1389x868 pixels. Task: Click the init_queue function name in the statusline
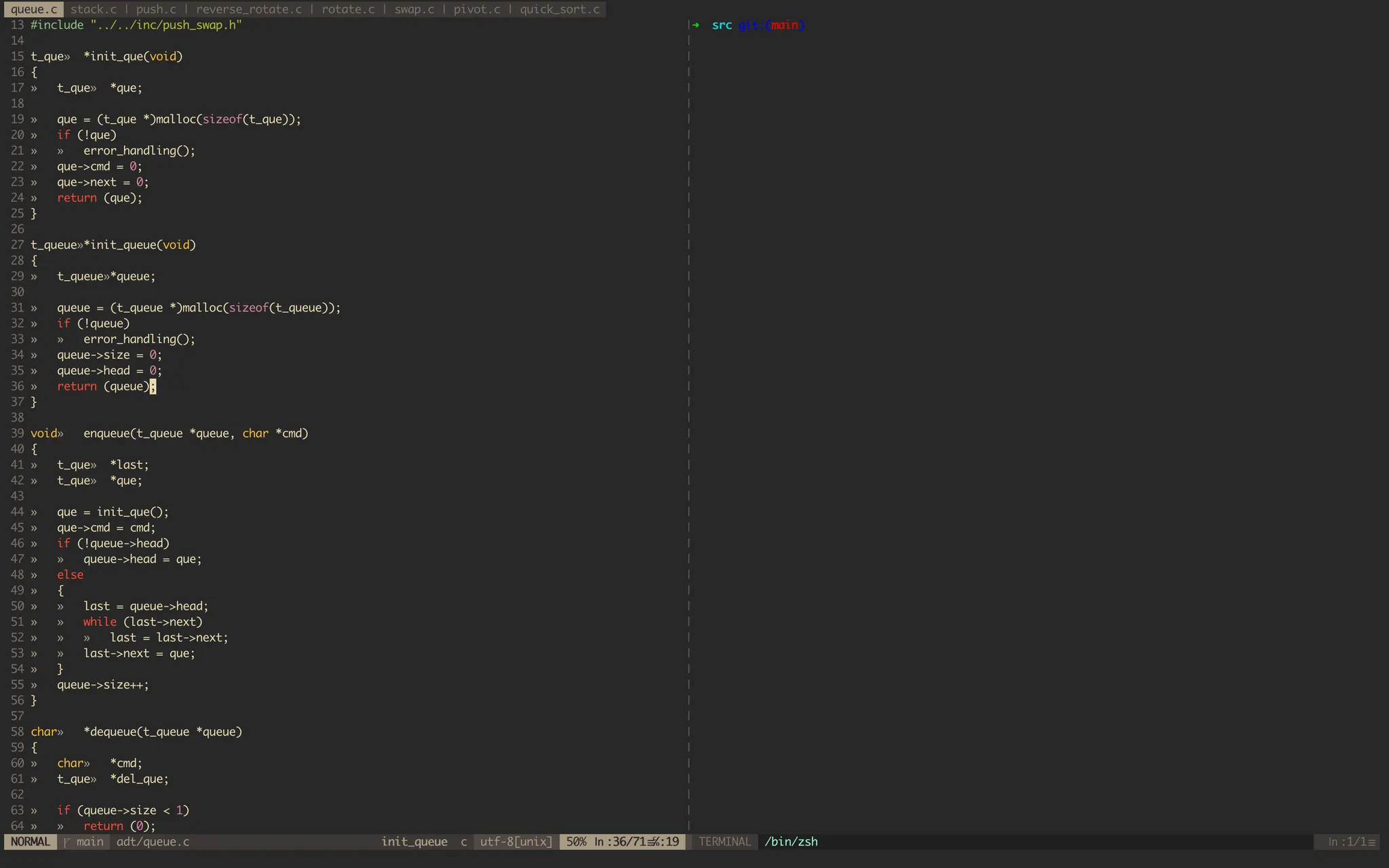[x=414, y=842]
